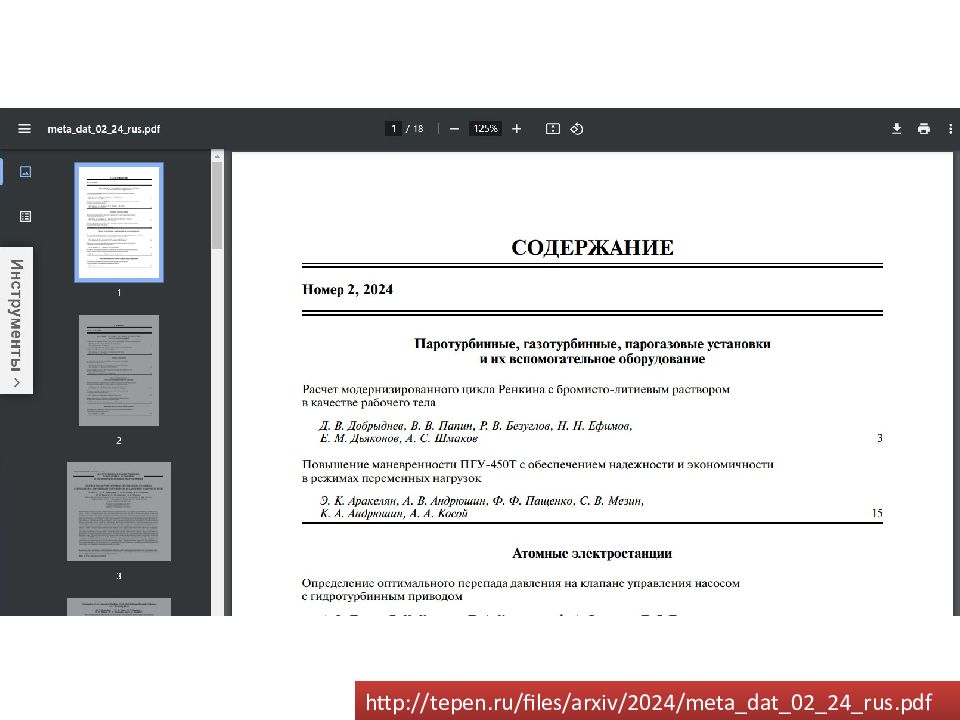This screenshot has height=720, width=960.
Task: Select page 3 thumbnail
Action: pyautogui.click(x=119, y=511)
